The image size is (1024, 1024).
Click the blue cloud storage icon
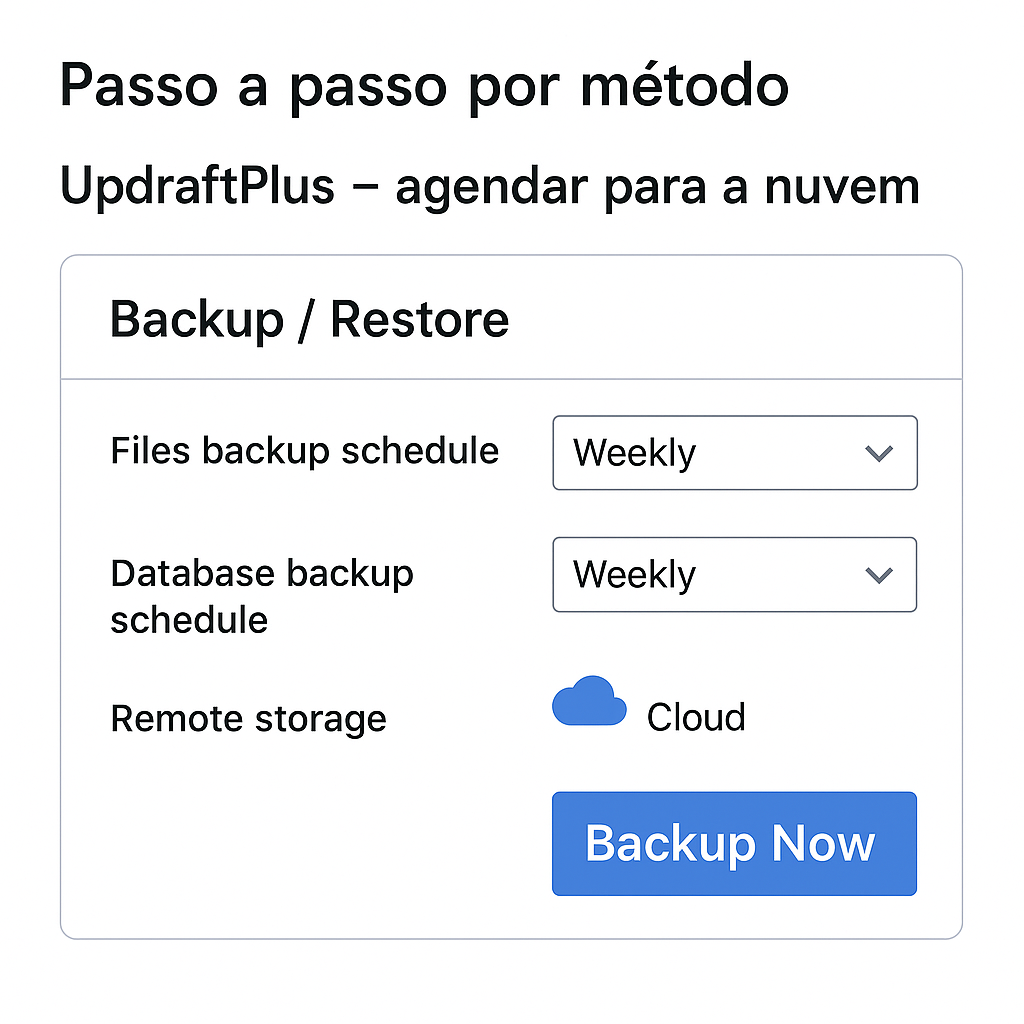tap(589, 701)
